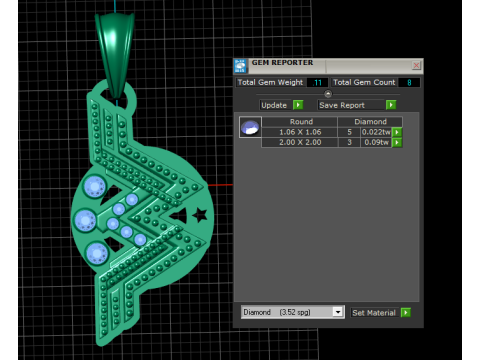Viewport: 480px width, 360px height.
Task: Click the 0.022tw weight cell
Action: (x=376, y=132)
